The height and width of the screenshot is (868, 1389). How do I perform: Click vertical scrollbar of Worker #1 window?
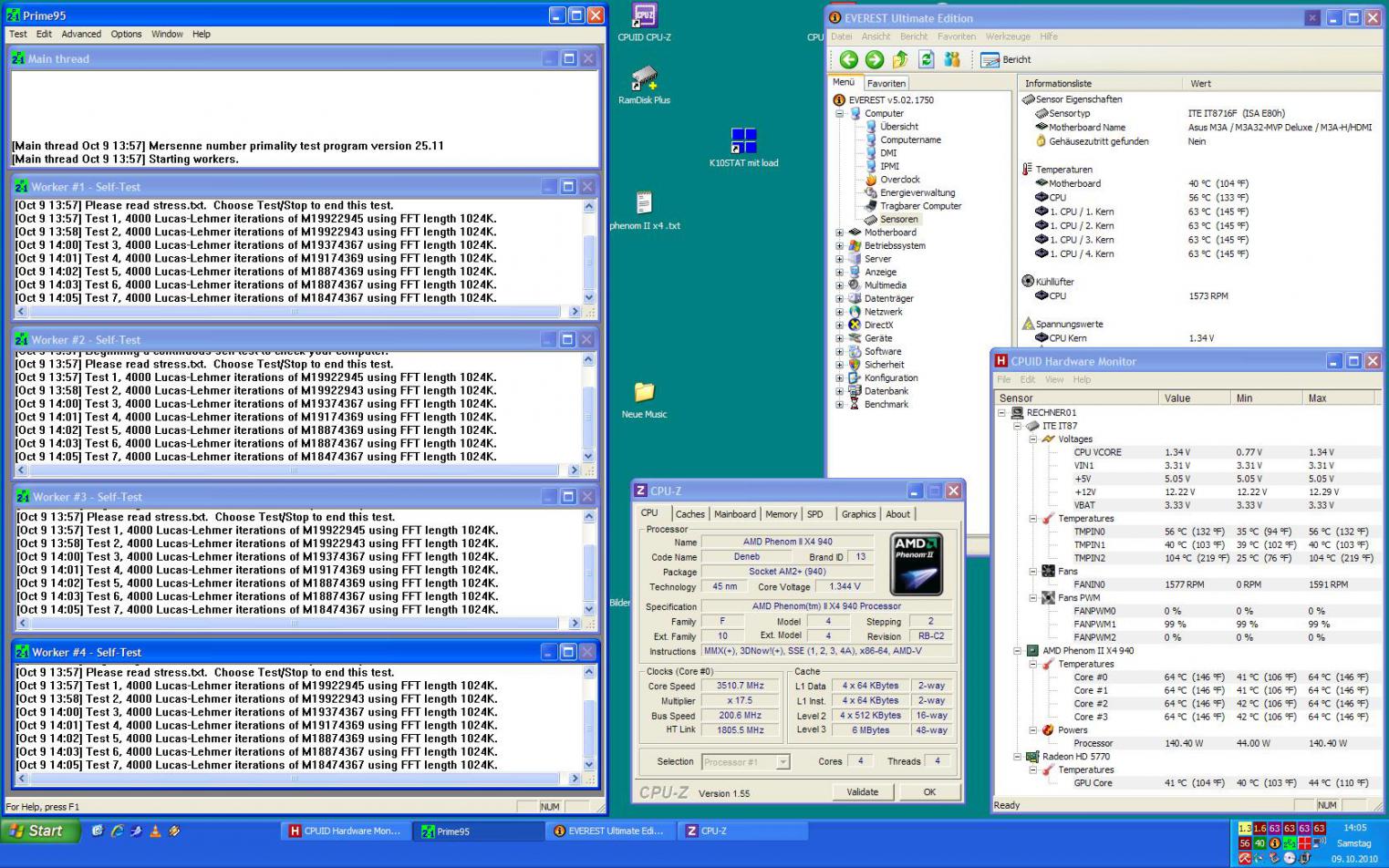coord(588,252)
